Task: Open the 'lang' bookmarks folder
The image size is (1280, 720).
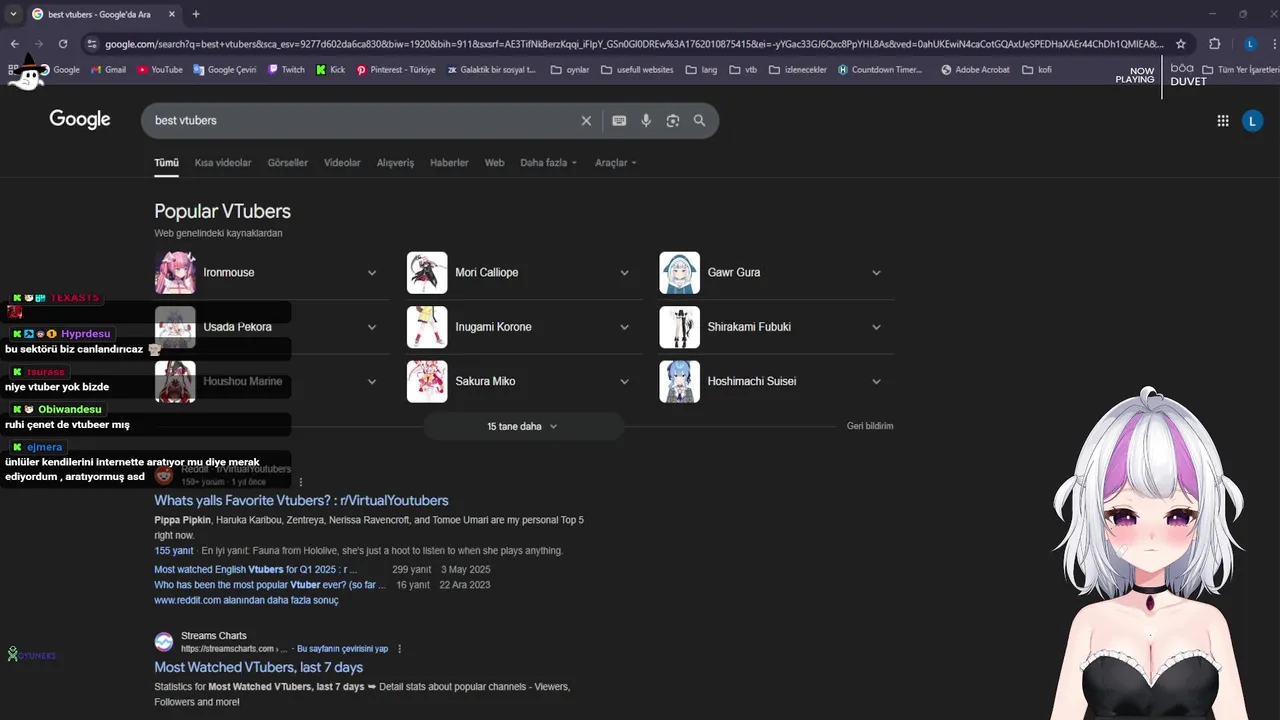Action: [x=701, y=70]
